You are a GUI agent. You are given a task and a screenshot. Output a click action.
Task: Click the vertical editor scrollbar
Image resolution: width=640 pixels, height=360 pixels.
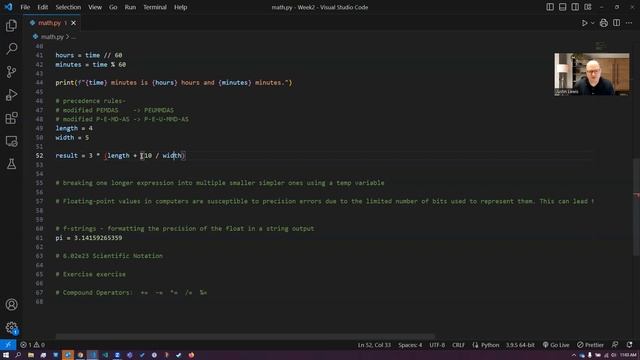click(x=636, y=206)
